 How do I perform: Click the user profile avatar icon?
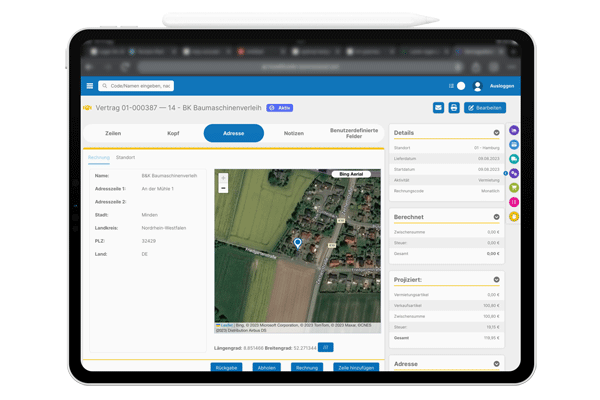click(x=477, y=86)
